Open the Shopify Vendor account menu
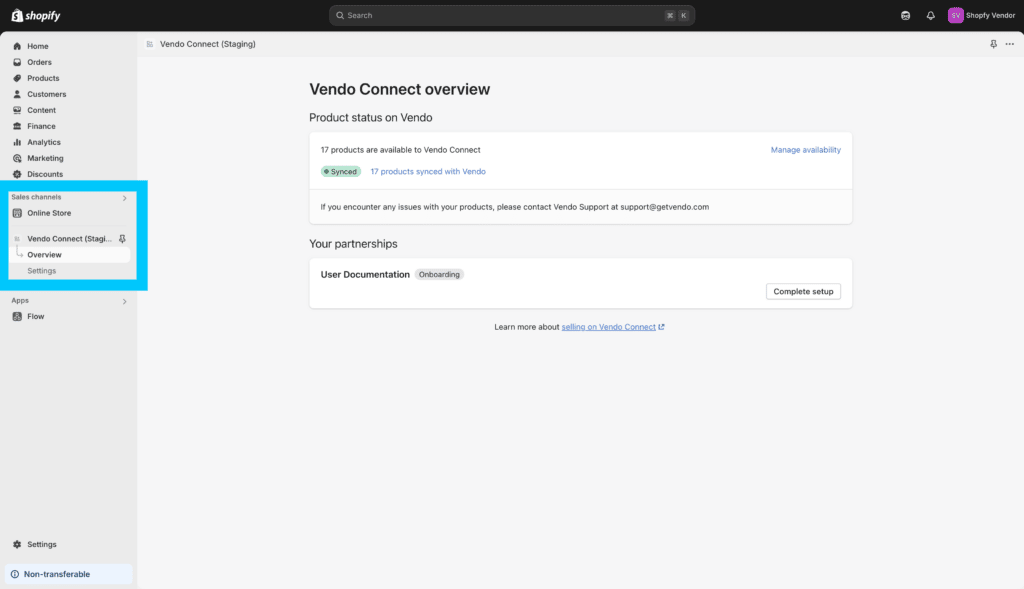 pos(982,16)
